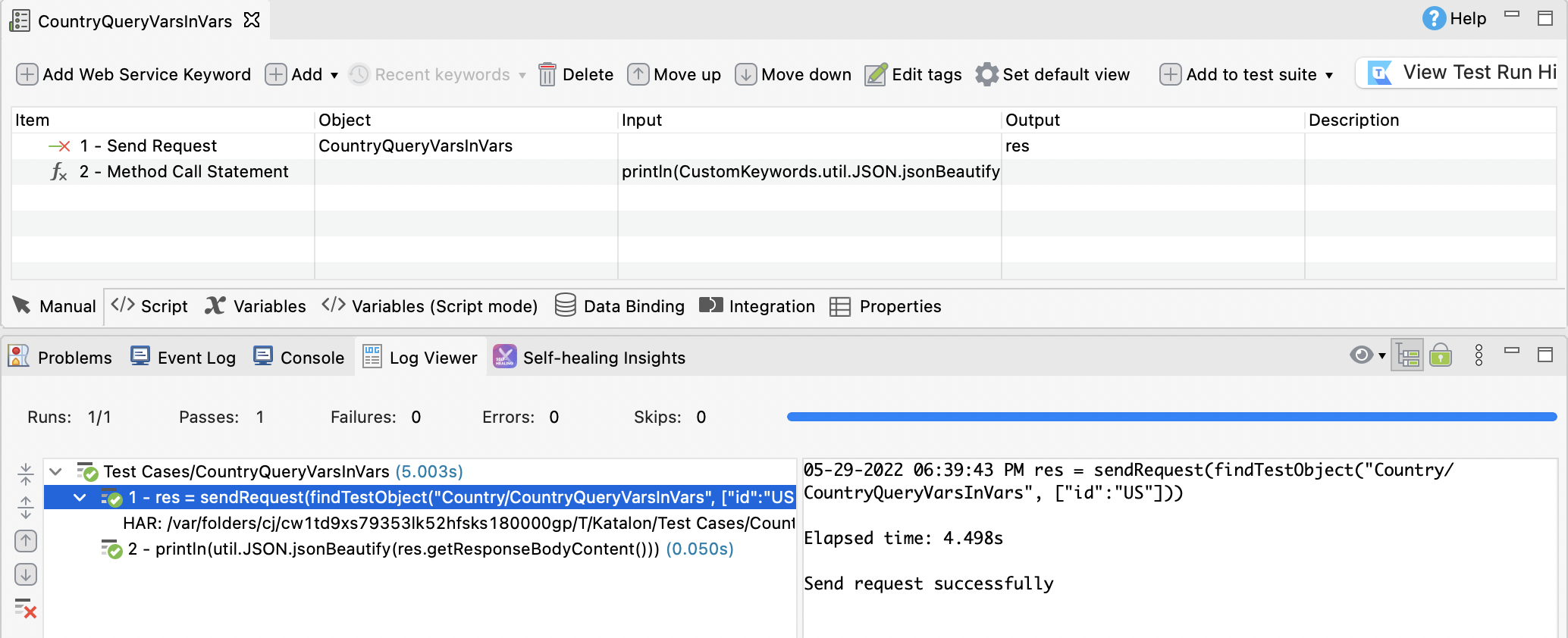Toggle the tree view mode in Log Viewer
Viewport: 1568px width, 638px height.
pos(1408,355)
